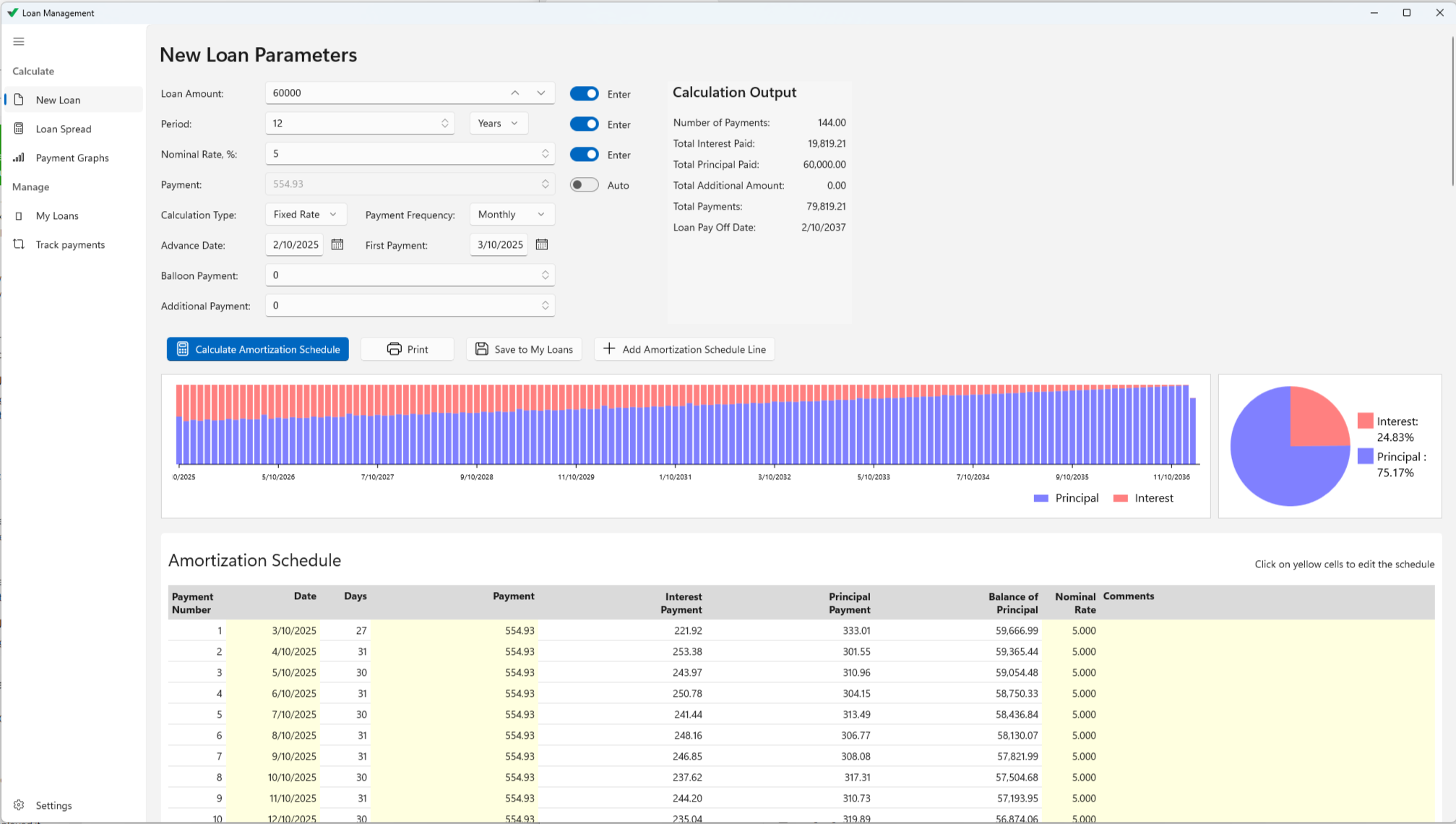Click the hamburger menu icon
The width and height of the screenshot is (1456, 824).
[19, 41]
